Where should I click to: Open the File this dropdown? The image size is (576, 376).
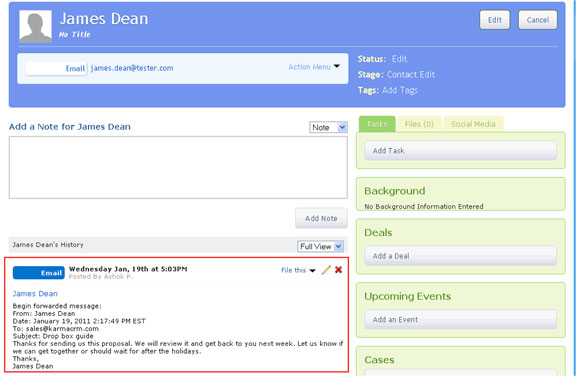pyautogui.click(x=298, y=271)
